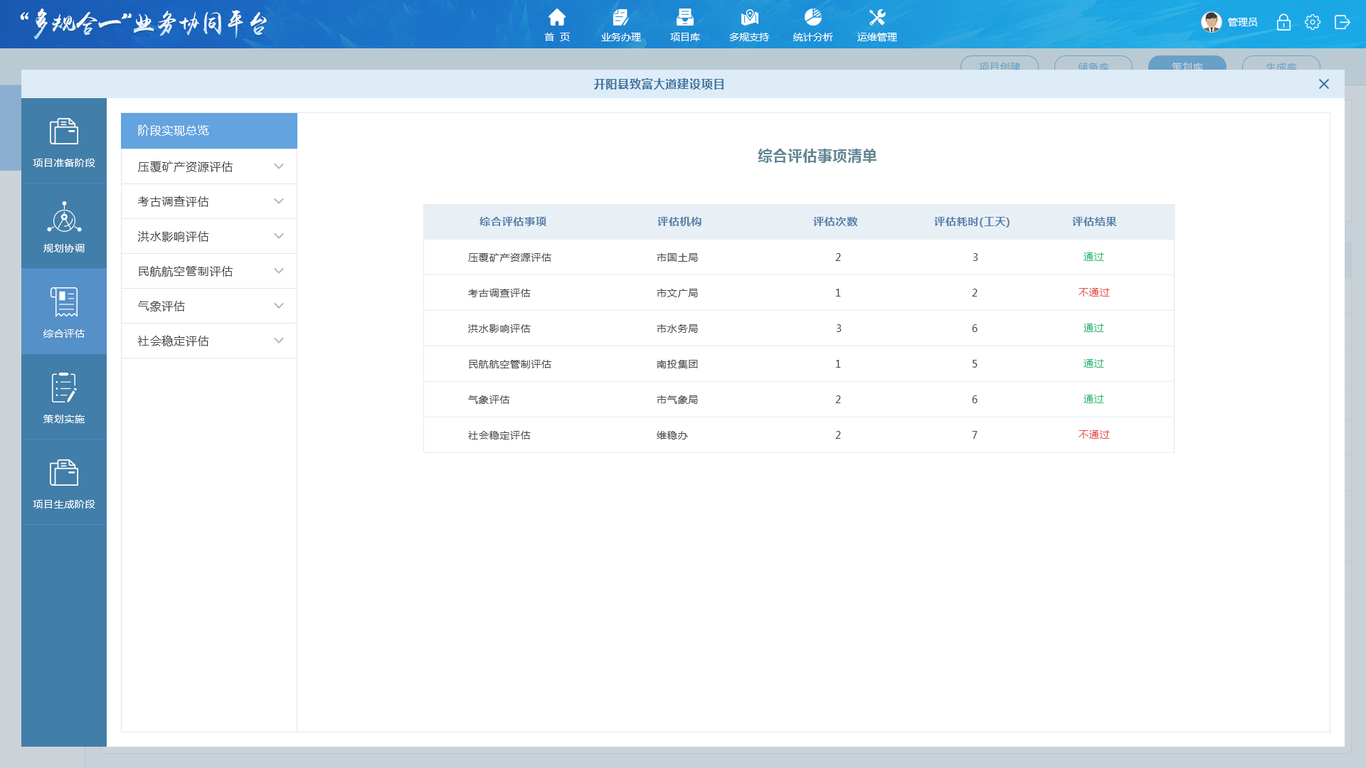Select 规划协调 sidebar stage
Screen dimensions: 1366x768
(x=64, y=226)
